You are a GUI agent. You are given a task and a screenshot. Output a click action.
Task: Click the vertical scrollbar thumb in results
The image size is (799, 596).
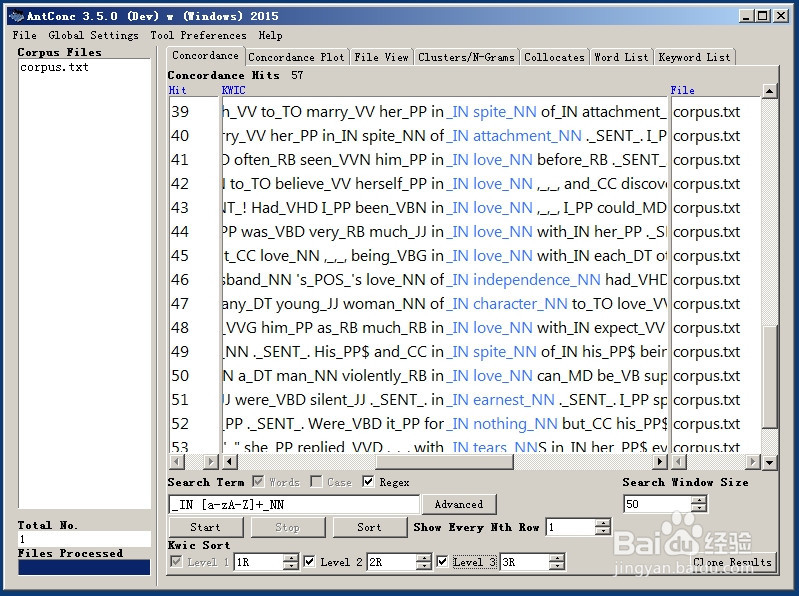pyautogui.click(x=769, y=377)
